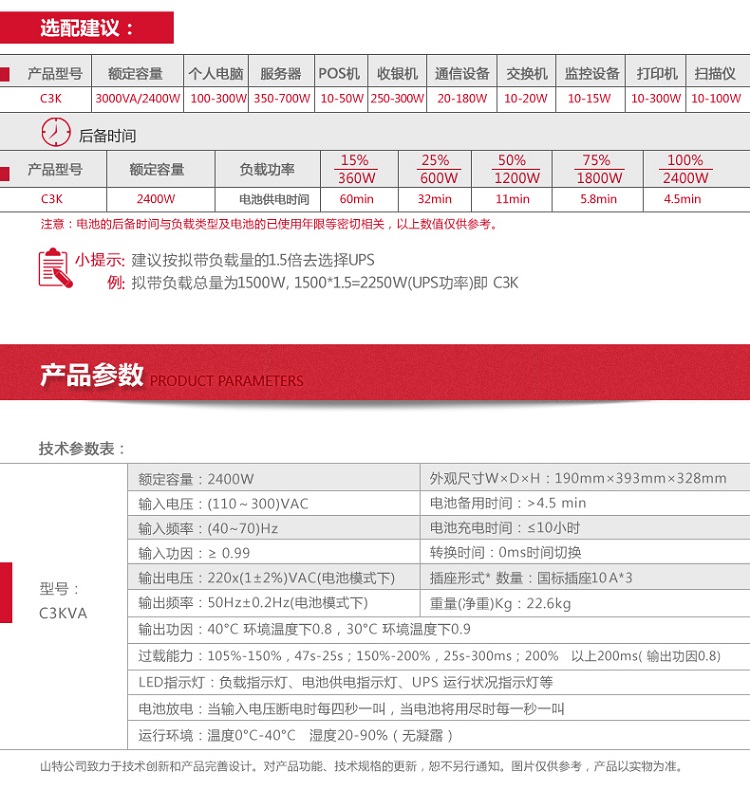Click the 75% 1800W load header
This screenshot has height=790, width=750.
pyautogui.click(x=598, y=169)
